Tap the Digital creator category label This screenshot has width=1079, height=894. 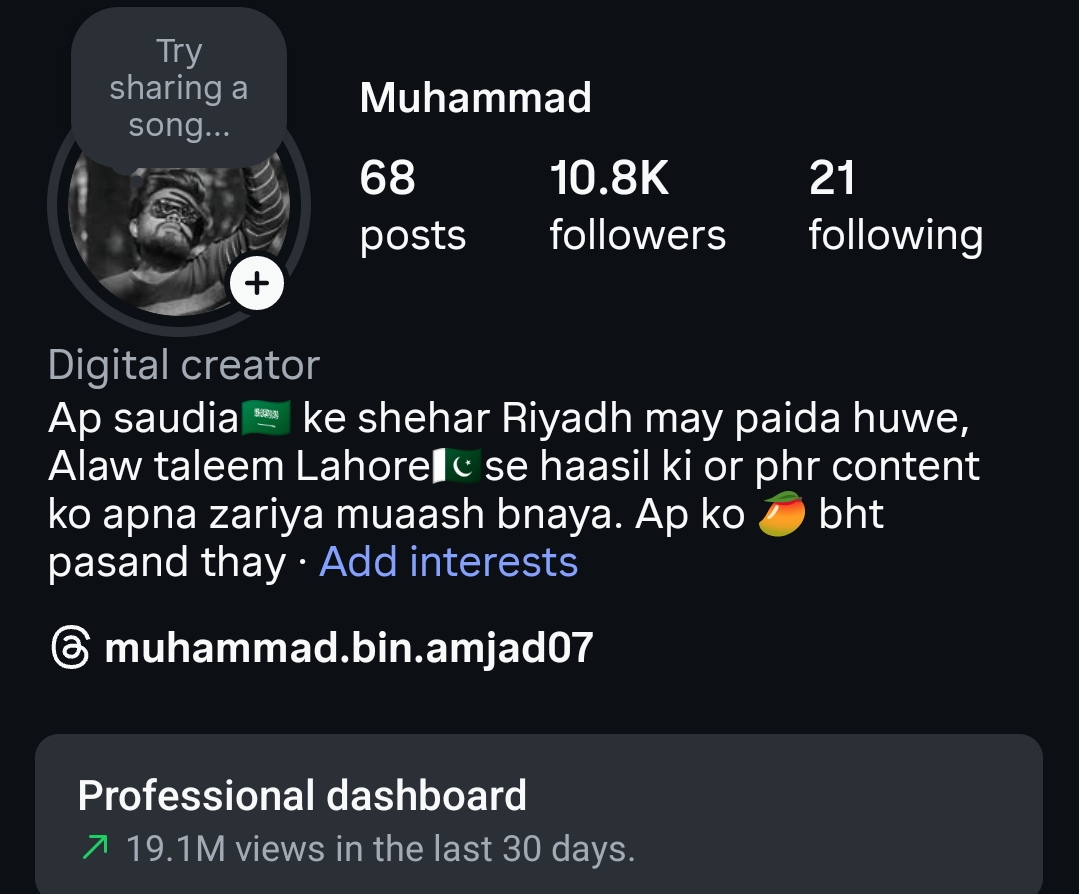[x=184, y=365]
